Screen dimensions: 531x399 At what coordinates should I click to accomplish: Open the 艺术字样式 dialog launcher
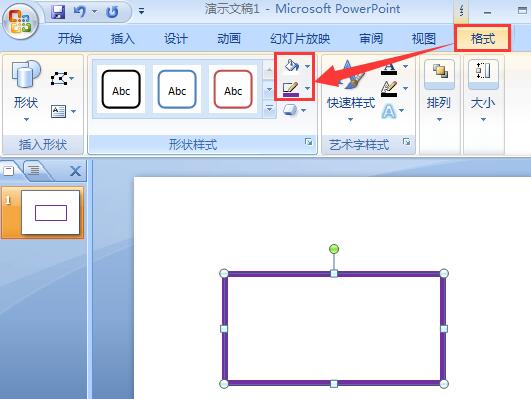[407, 142]
